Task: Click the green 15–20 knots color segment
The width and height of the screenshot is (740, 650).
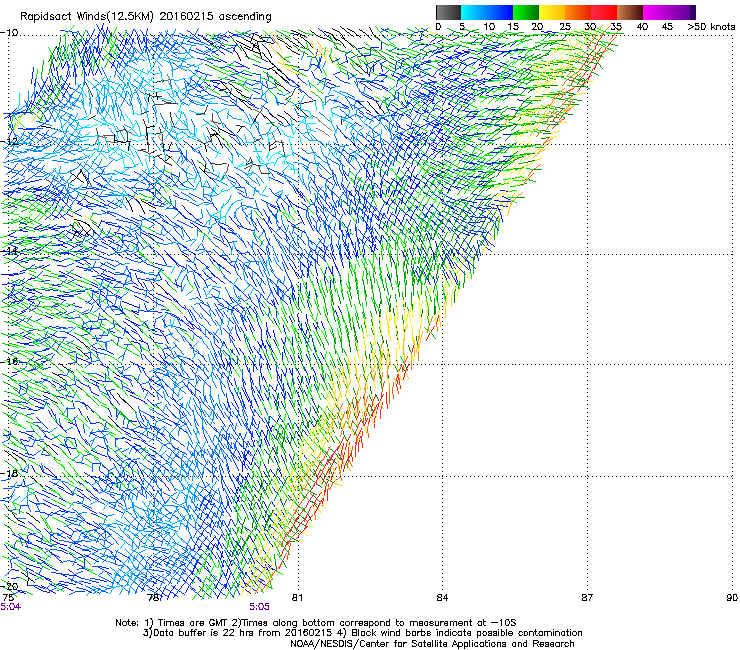Action: tap(526, 12)
